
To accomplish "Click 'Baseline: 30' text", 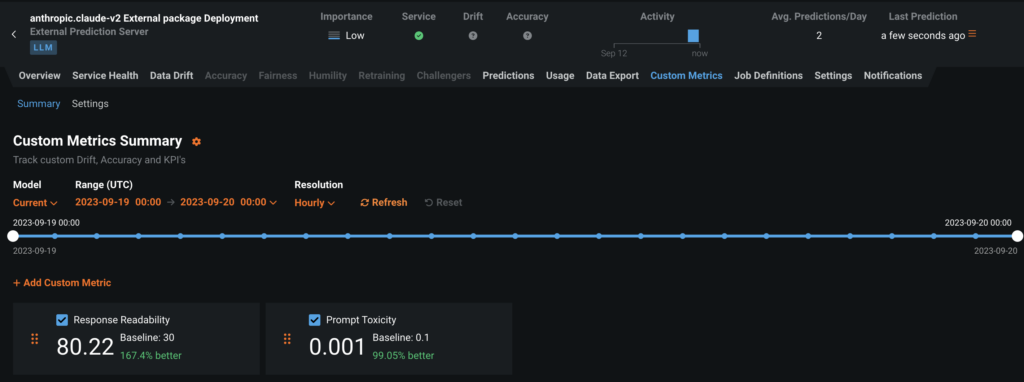I will coord(147,338).
